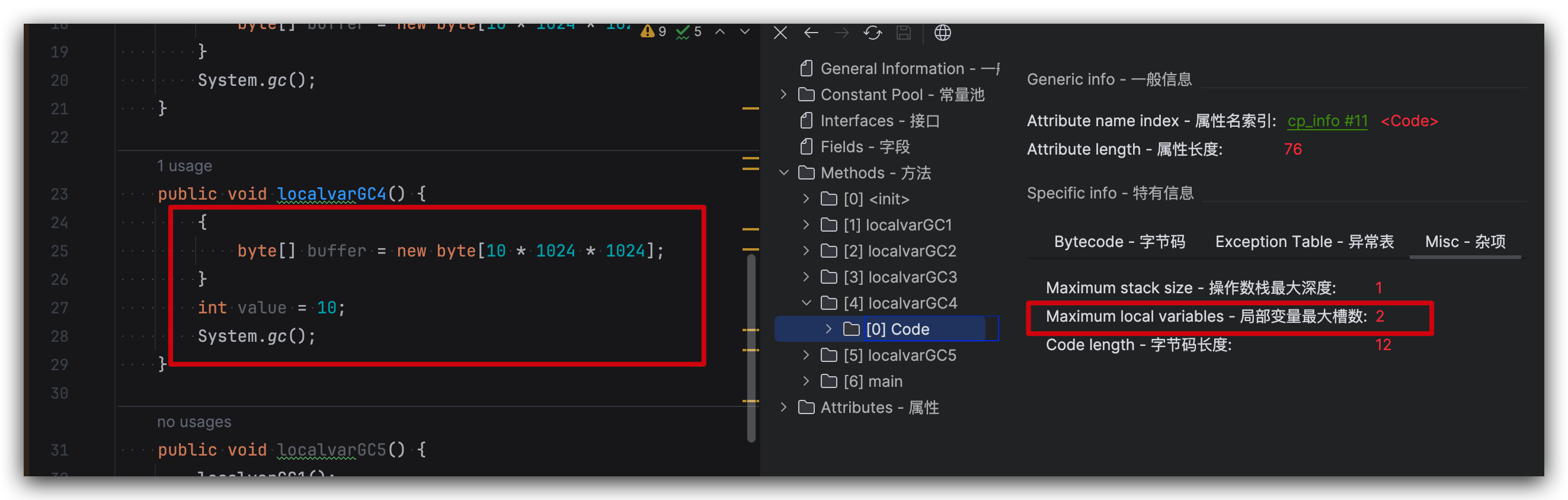1568x500 pixels.
Task: Expand the Attributes tree node
Action: 784,408
